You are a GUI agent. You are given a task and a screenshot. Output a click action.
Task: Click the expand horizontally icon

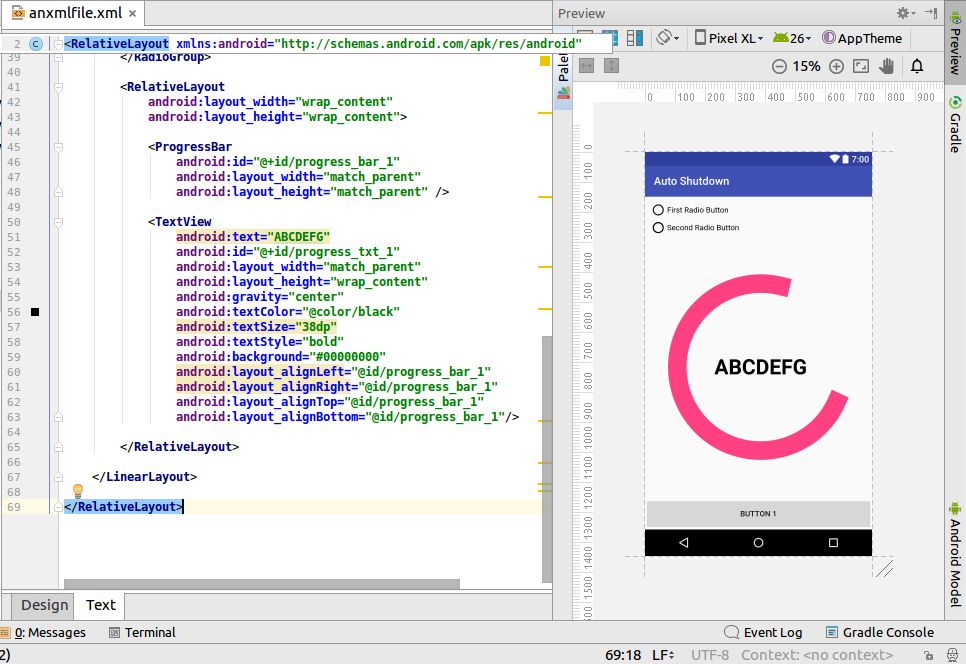(586, 66)
